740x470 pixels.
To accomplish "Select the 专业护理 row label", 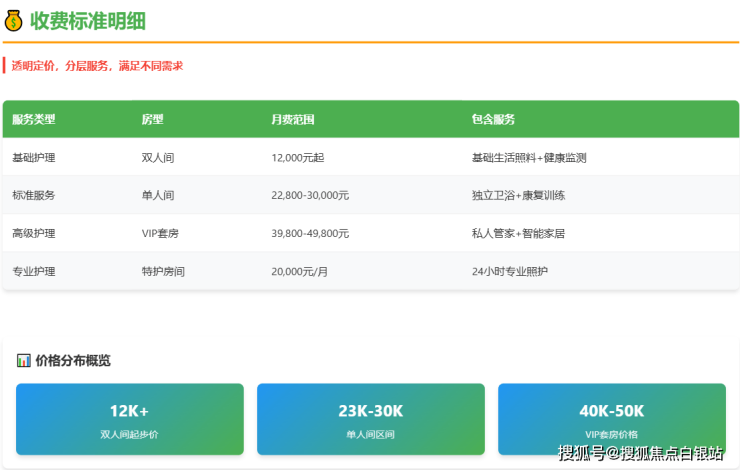I will click(34, 271).
